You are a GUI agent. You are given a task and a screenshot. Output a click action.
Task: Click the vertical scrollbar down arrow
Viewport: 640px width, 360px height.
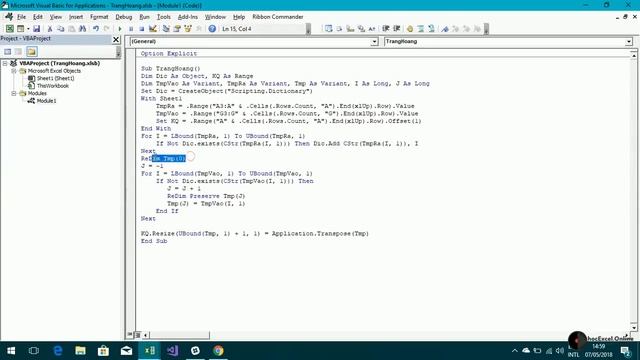(633, 327)
